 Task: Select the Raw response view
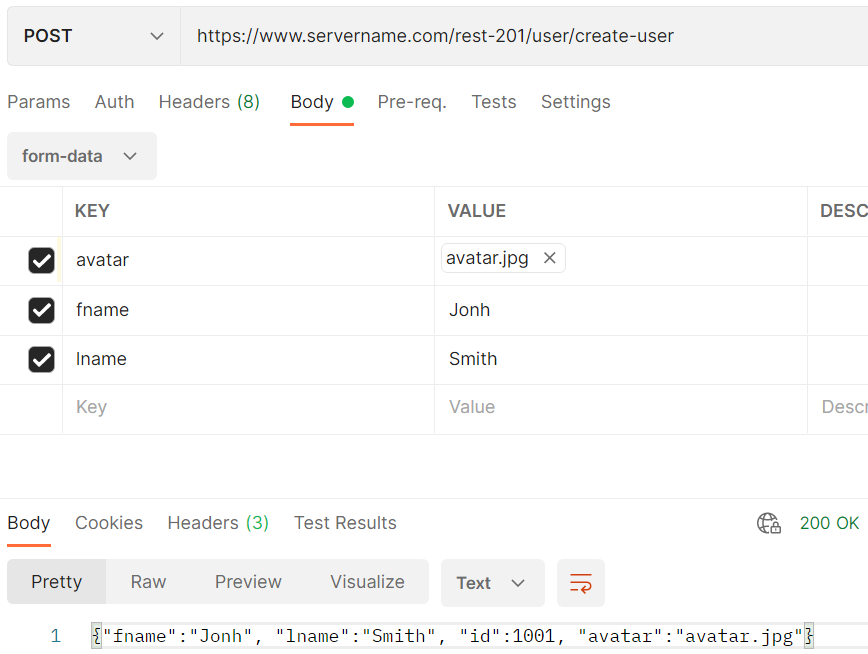pyautogui.click(x=148, y=582)
